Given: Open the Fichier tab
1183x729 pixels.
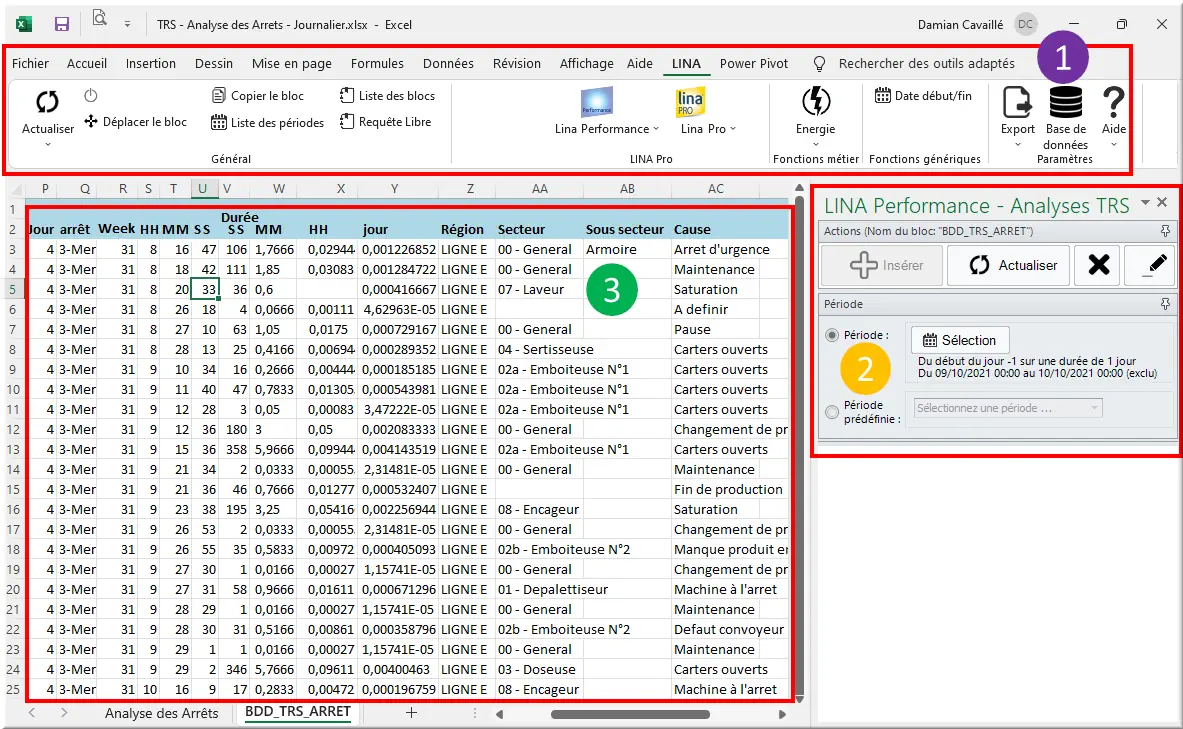Looking at the screenshot, I should [x=30, y=63].
